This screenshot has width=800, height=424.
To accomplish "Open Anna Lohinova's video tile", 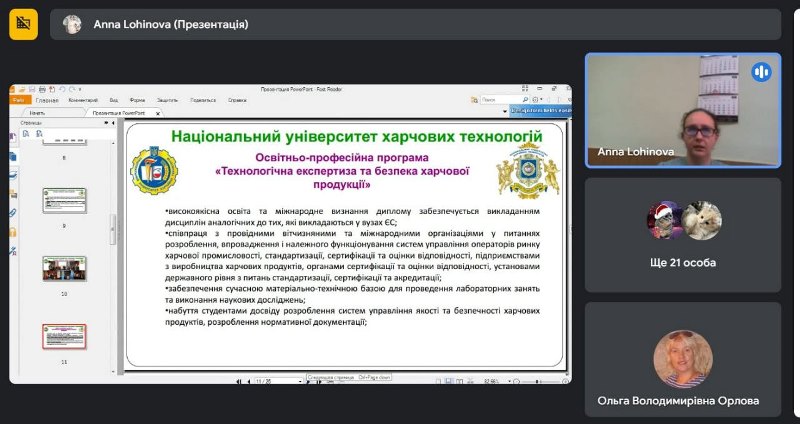I will tap(683, 110).
